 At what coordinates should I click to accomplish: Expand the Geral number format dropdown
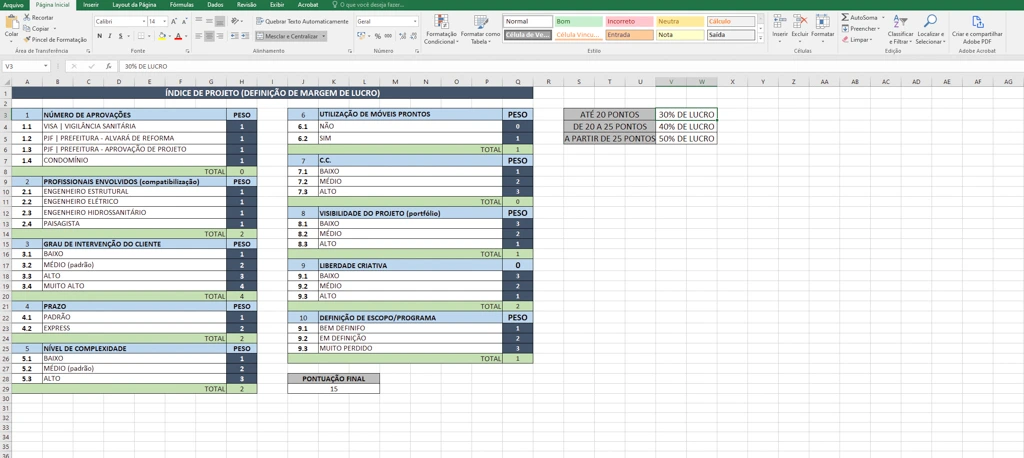(415, 21)
